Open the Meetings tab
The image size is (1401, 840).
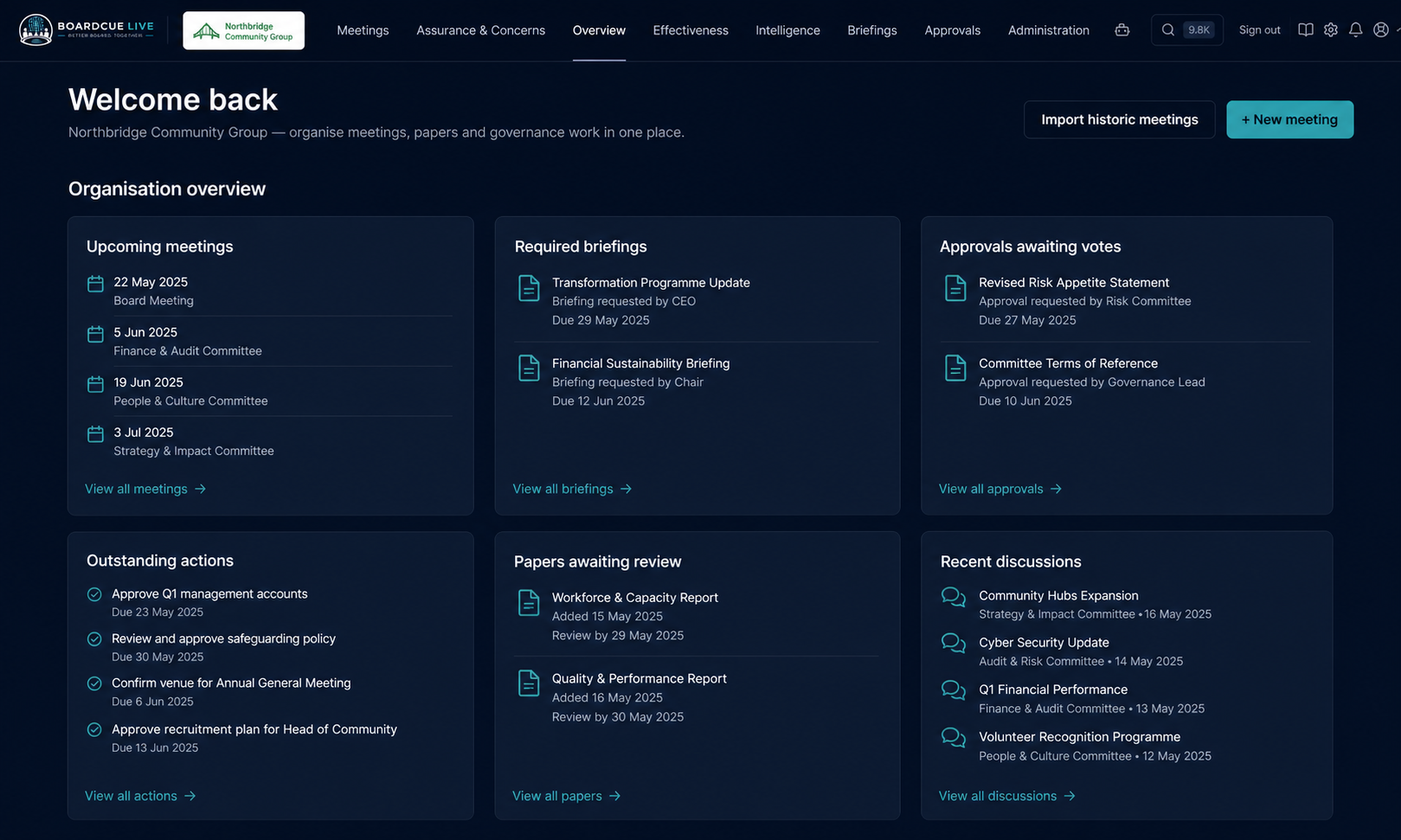pos(363,30)
